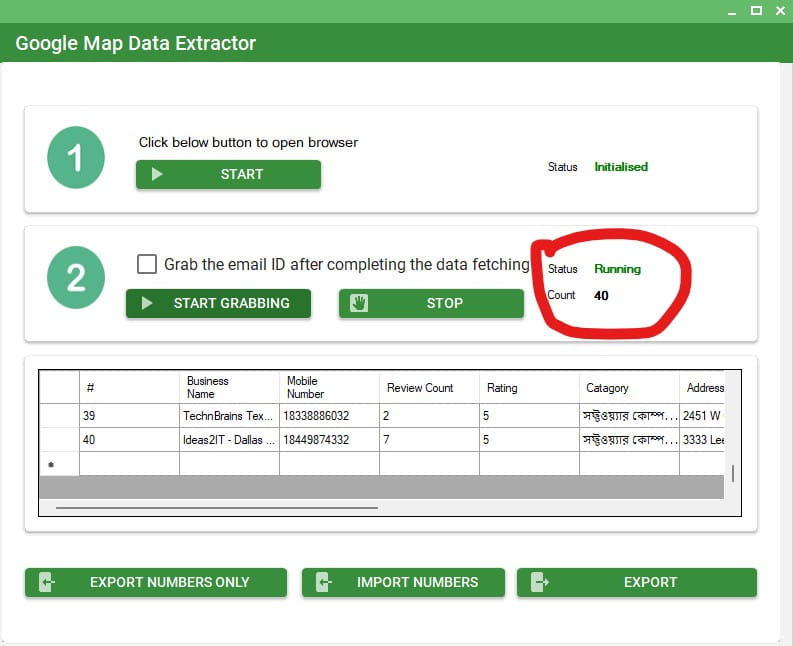Click the Running status text
Screen dimensions: 793x646
618,269
